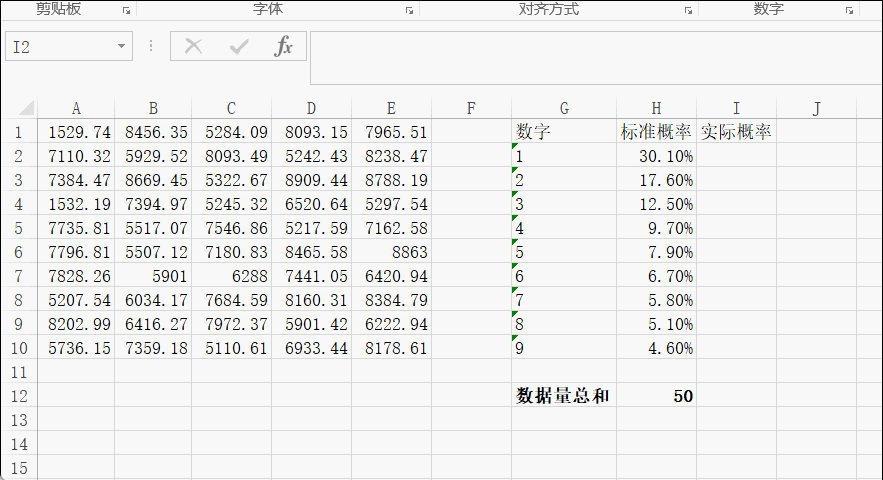Click cell with 6.70% probability

656,276
